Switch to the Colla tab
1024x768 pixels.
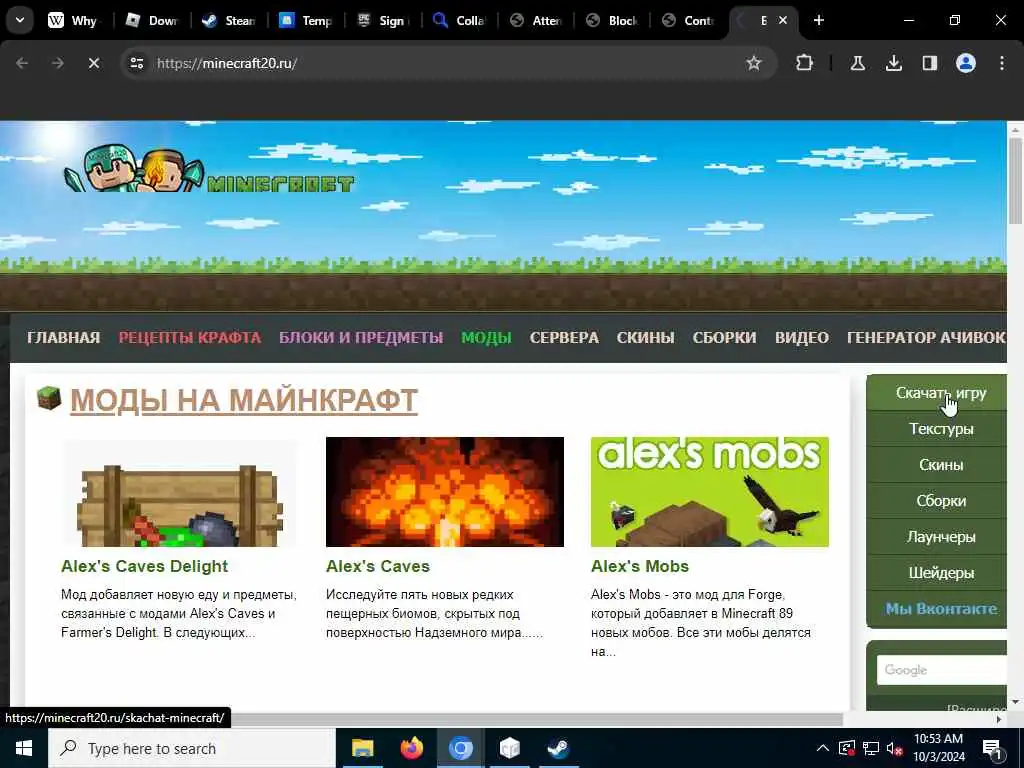click(459, 20)
